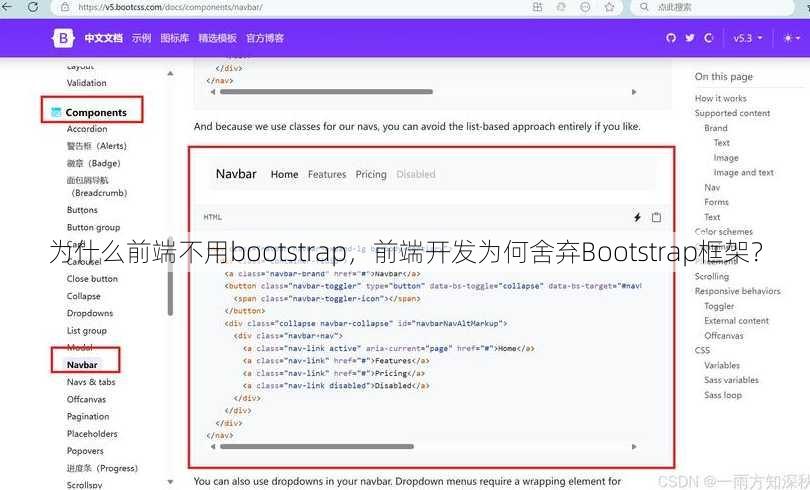Image resolution: width=810 pixels, height=490 pixels.
Task: Click sidebar scroll up arrow
Action: click(x=170, y=74)
